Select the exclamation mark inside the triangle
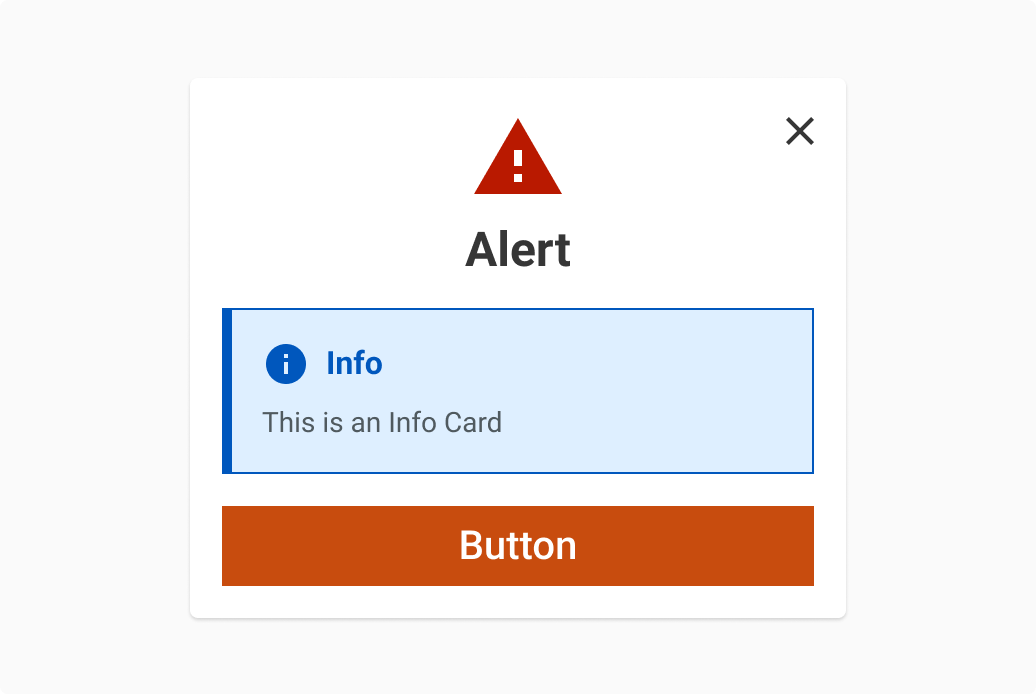 [518, 166]
